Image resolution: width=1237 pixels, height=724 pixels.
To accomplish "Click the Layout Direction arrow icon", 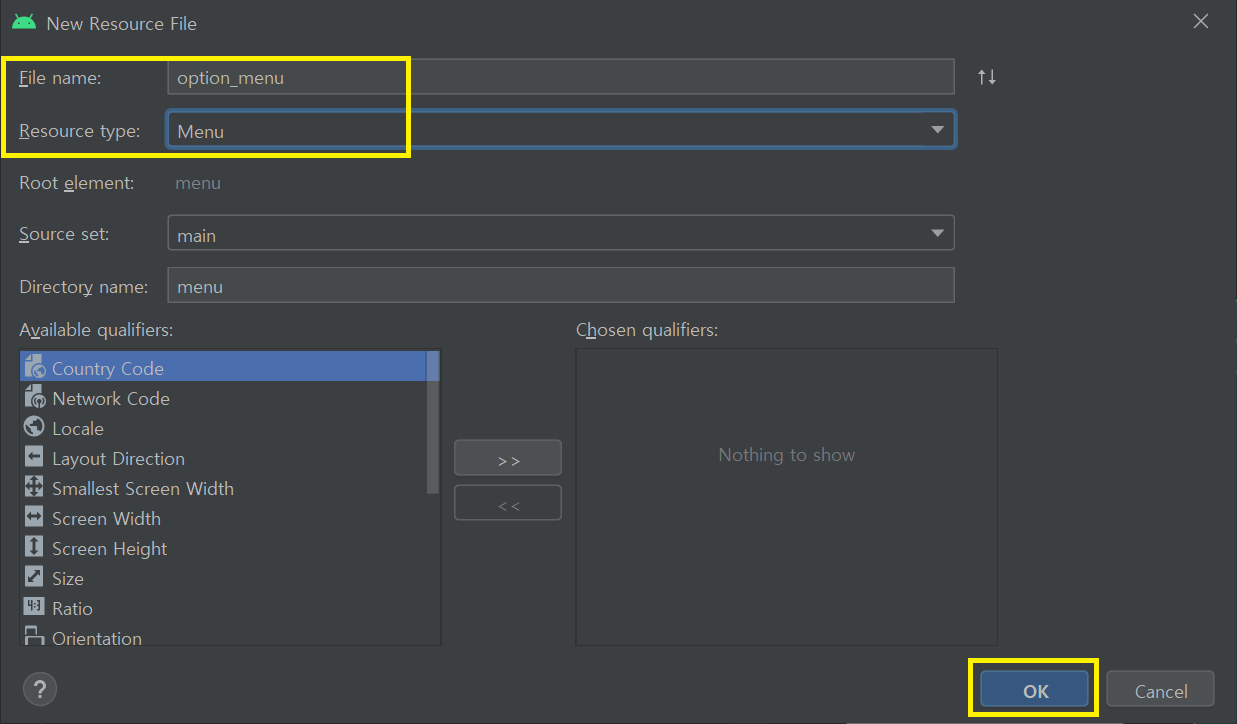I will [34, 457].
